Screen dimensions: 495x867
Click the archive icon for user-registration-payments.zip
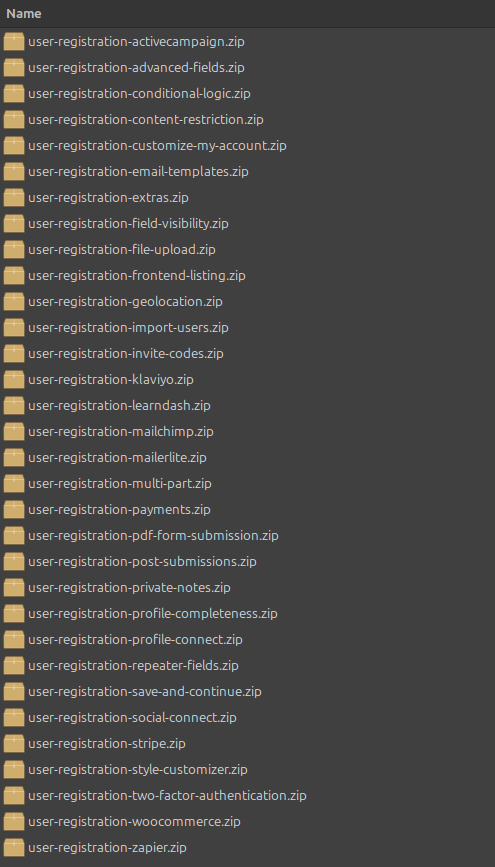pos(14,509)
